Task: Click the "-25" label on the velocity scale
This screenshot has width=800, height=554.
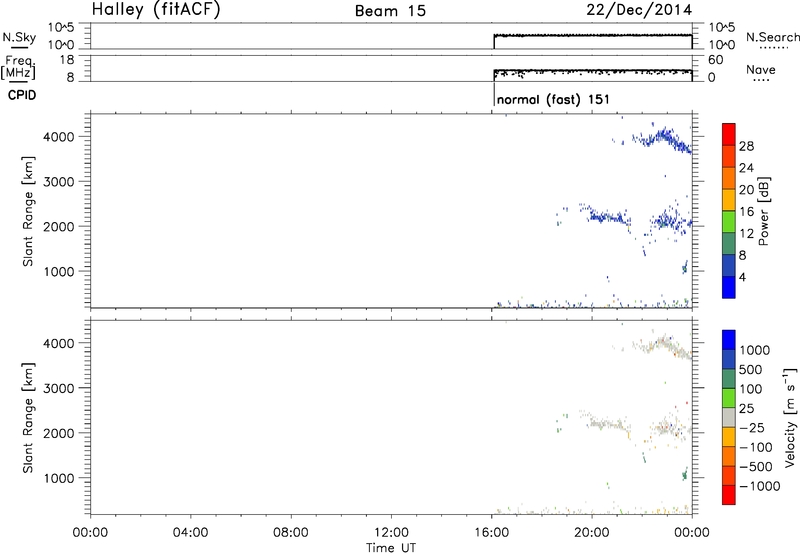Action: coord(752,427)
